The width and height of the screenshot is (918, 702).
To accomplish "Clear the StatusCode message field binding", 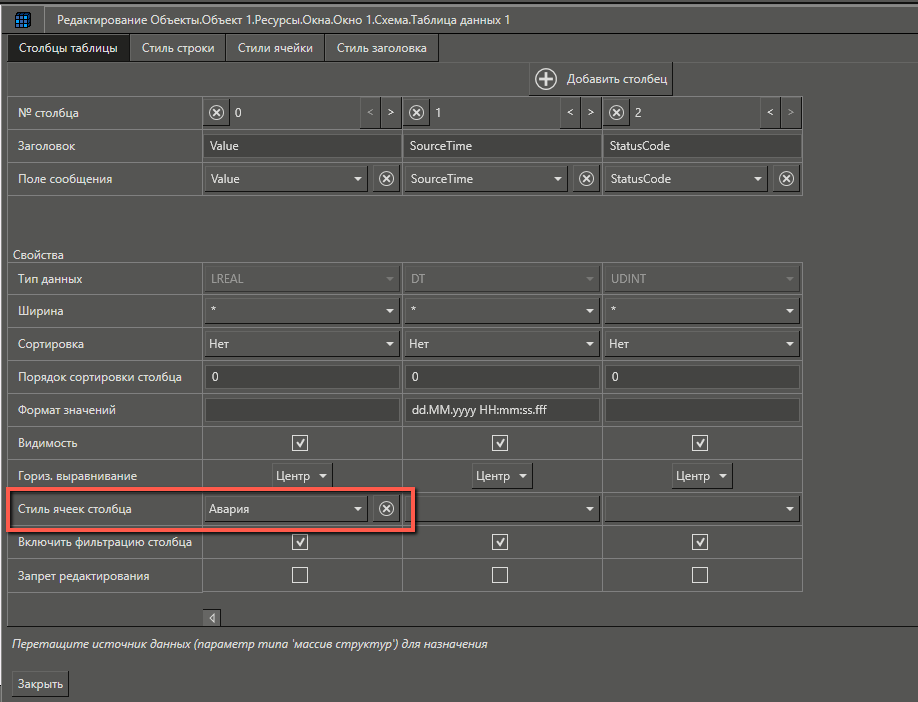I will coord(787,179).
